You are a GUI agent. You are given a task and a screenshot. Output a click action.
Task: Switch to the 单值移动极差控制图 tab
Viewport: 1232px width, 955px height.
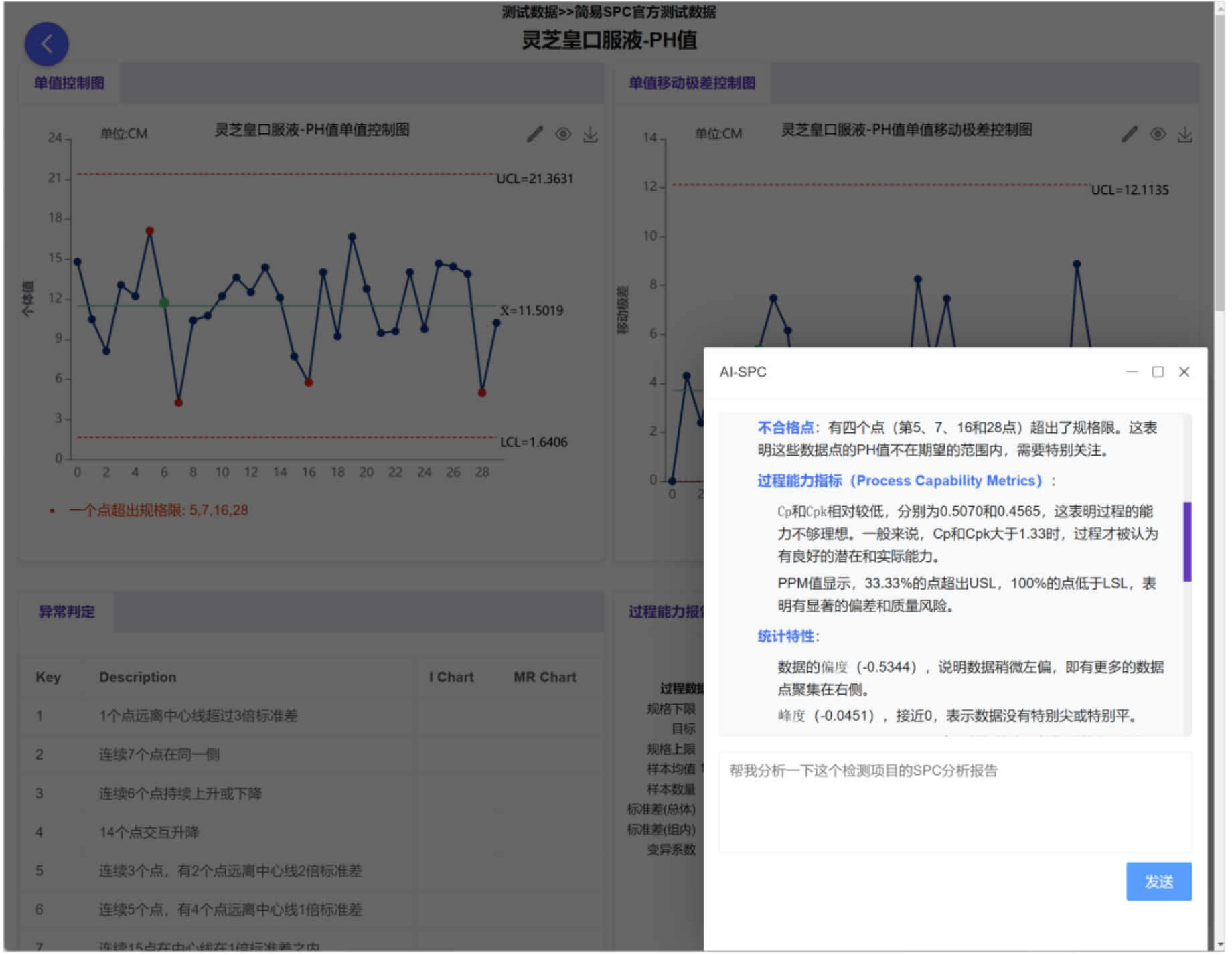tap(690, 84)
